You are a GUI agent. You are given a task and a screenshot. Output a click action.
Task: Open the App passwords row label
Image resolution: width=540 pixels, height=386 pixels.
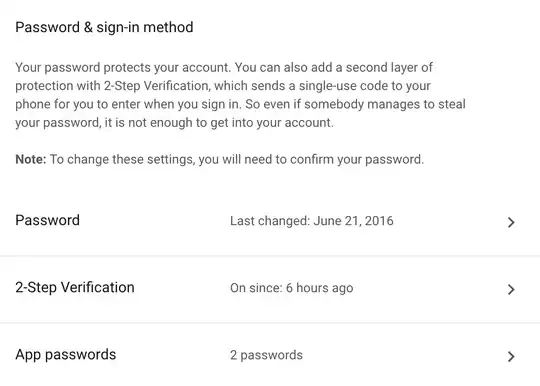point(66,355)
